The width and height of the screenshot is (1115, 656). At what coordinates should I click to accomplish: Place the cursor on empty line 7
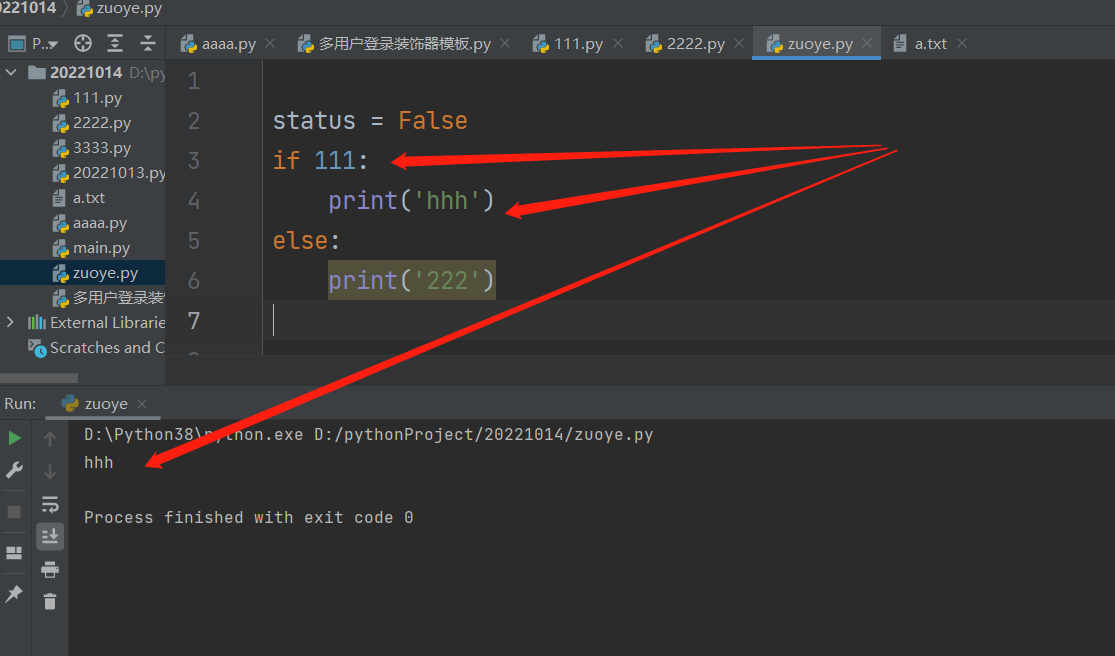(x=688, y=320)
